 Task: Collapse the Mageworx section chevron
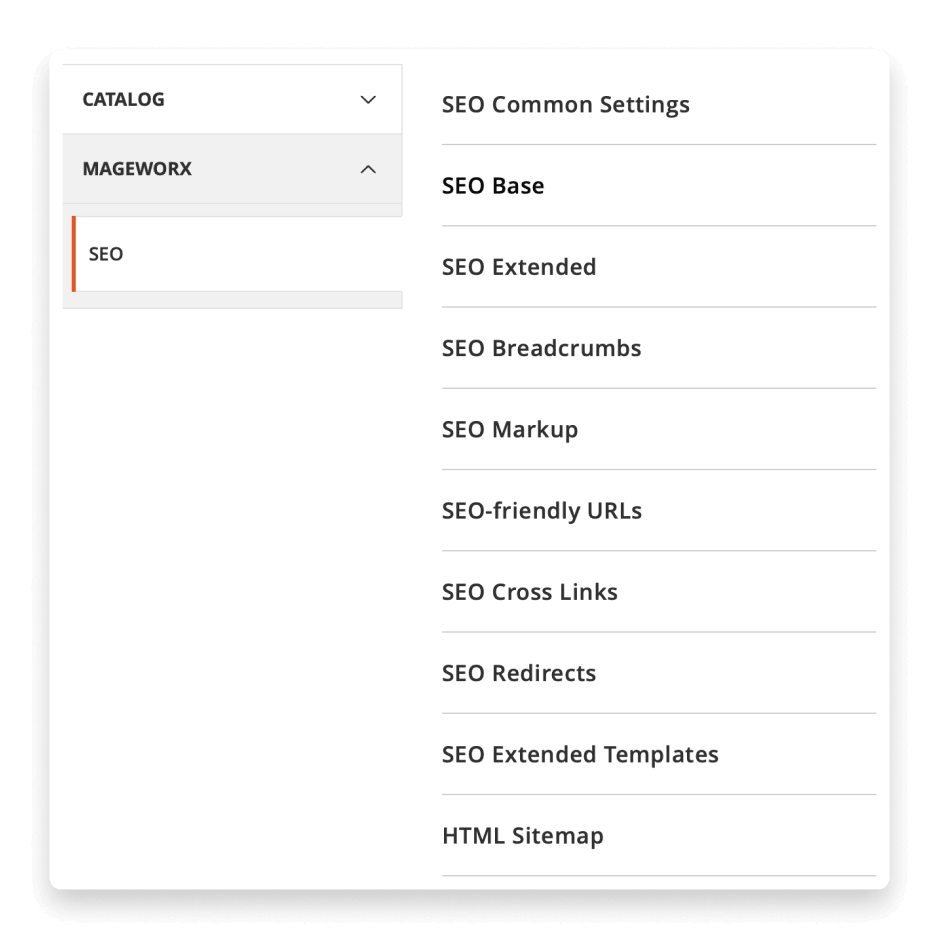(x=368, y=169)
